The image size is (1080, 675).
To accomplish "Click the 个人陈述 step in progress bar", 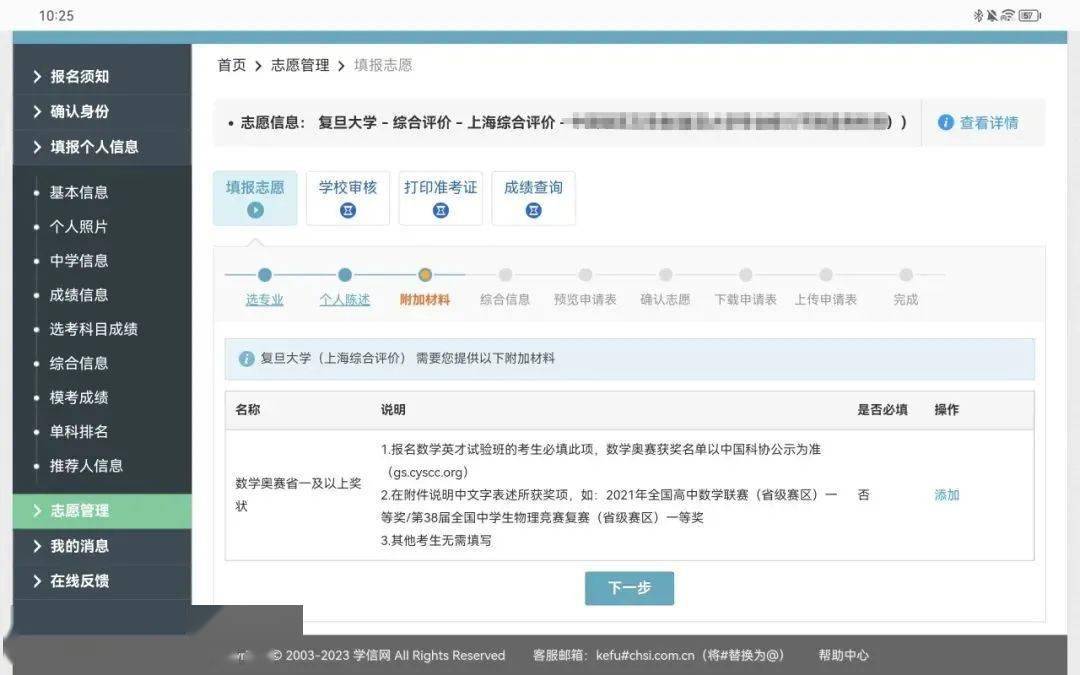I will [x=344, y=298].
